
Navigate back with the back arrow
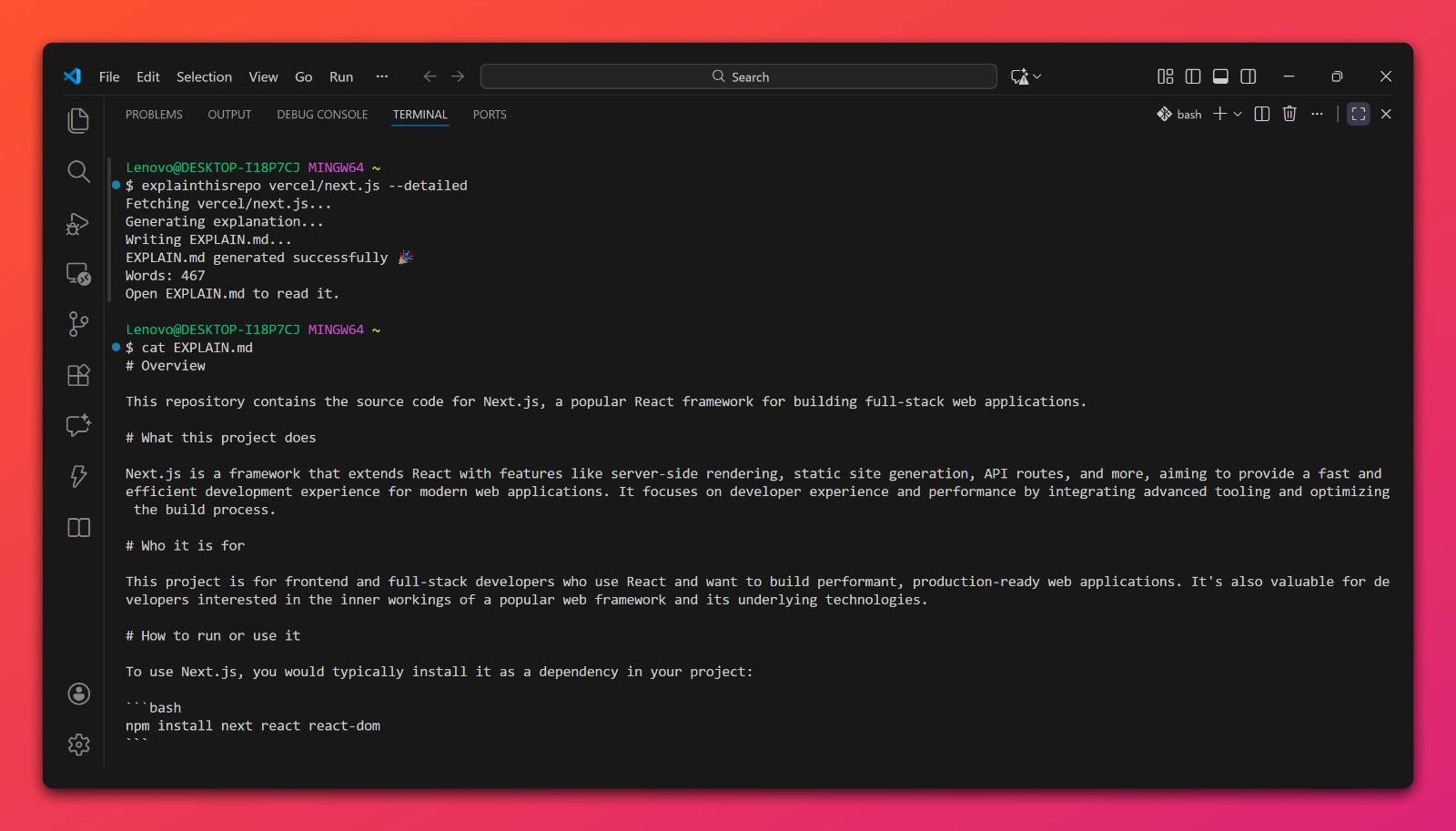tap(429, 76)
